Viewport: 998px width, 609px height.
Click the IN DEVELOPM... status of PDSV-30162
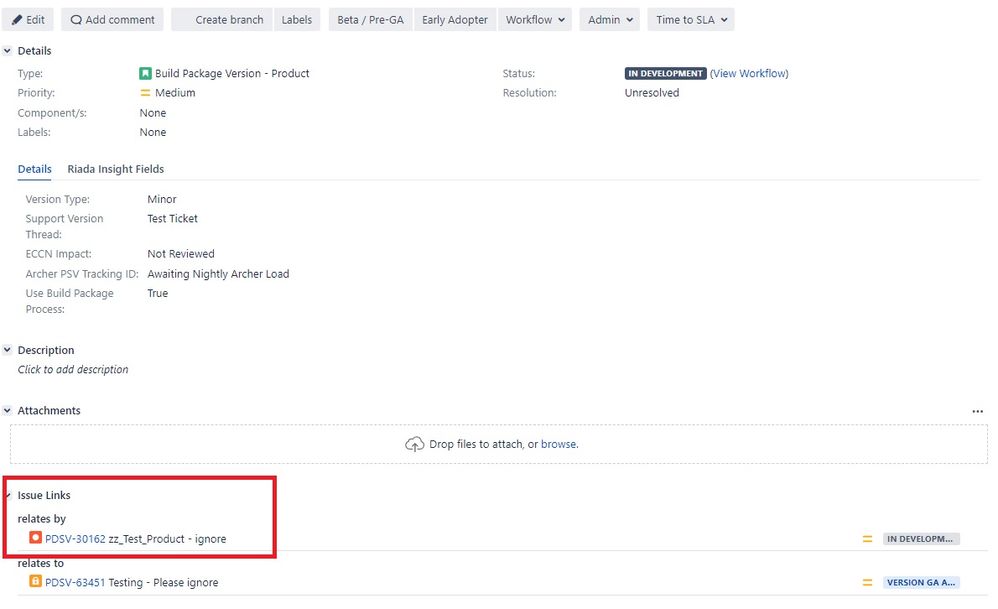(x=921, y=539)
